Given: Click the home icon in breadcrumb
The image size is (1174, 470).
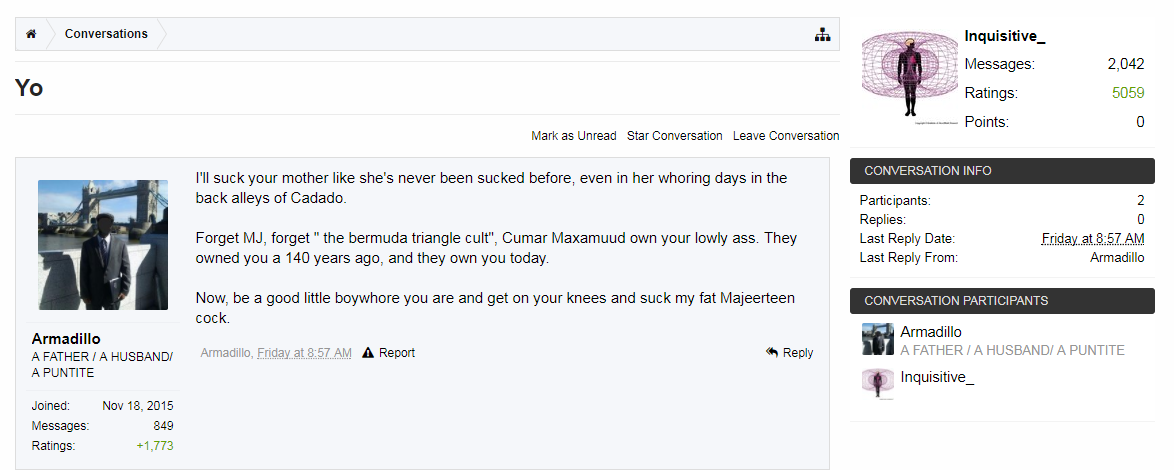Looking at the screenshot, I should [31, 34].
